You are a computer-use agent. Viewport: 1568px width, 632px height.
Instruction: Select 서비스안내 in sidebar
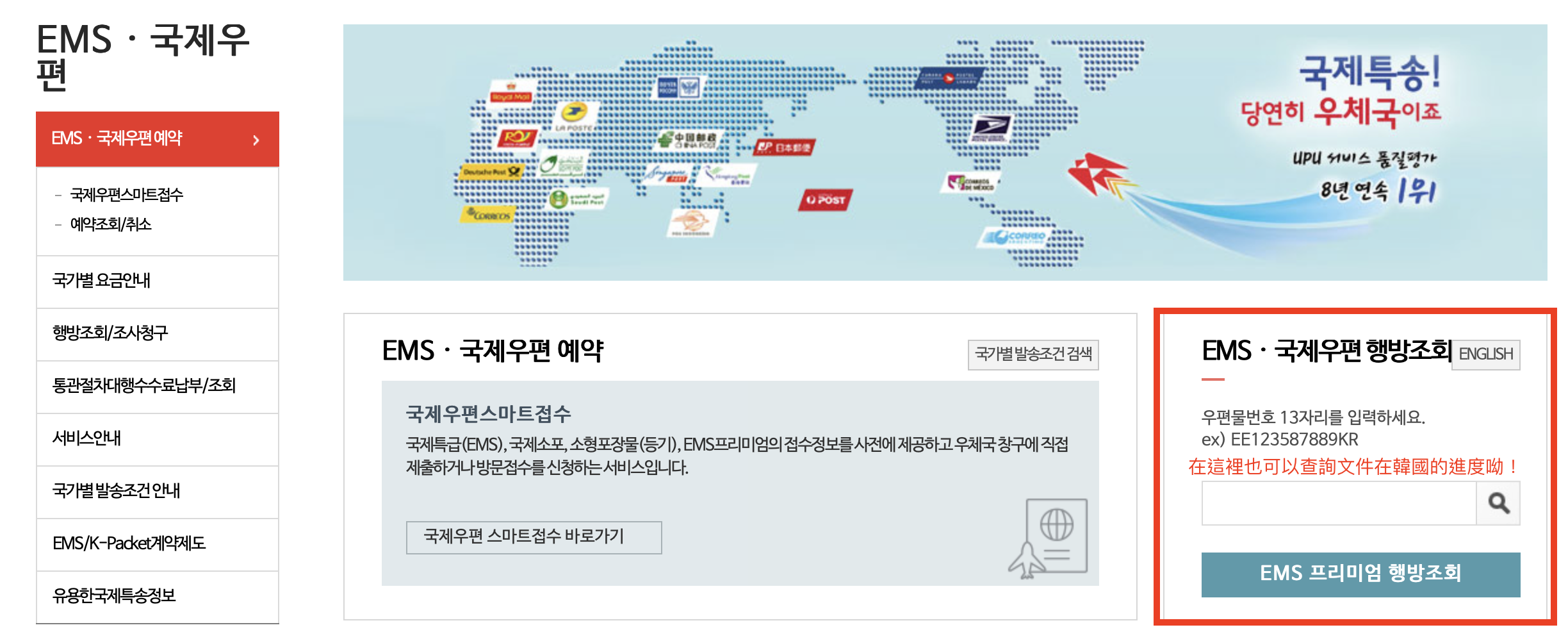click(158, 439)
